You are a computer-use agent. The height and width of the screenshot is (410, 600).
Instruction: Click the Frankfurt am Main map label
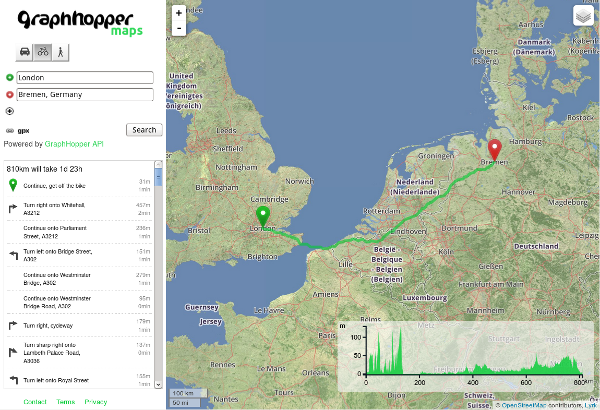pos(491,284)
